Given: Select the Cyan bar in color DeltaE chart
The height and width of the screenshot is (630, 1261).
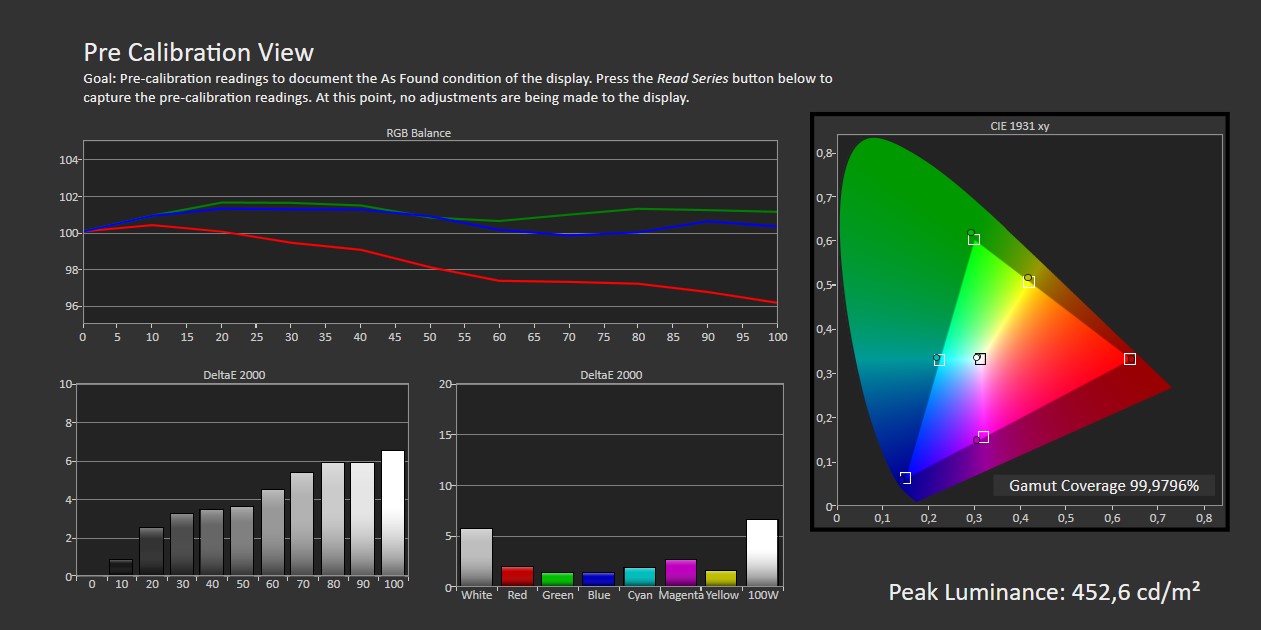Looking at the screenshot, I should pyautogui.click(x=640, y=576).
